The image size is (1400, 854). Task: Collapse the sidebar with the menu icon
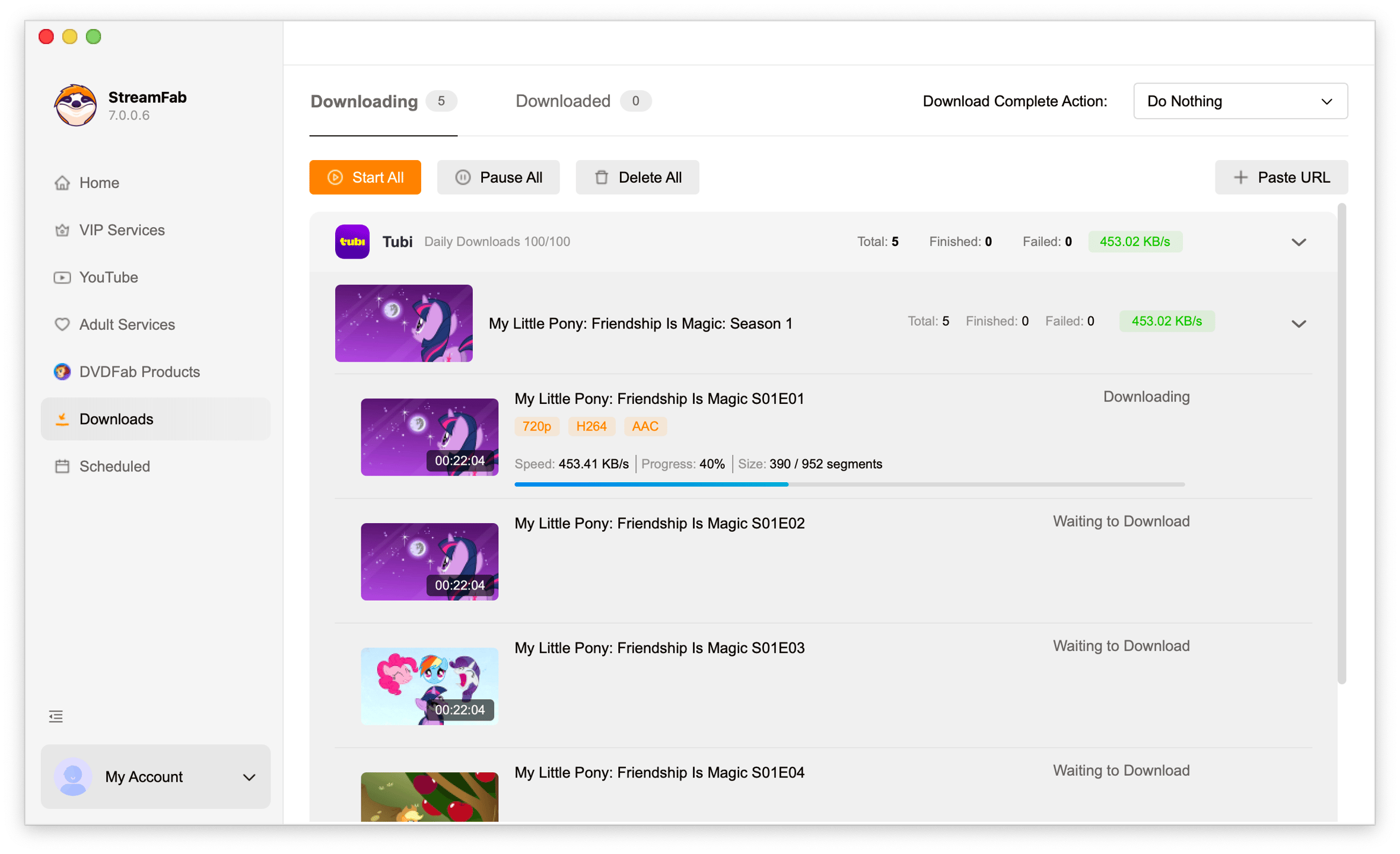pyautogui.click(x=56, y=716)
